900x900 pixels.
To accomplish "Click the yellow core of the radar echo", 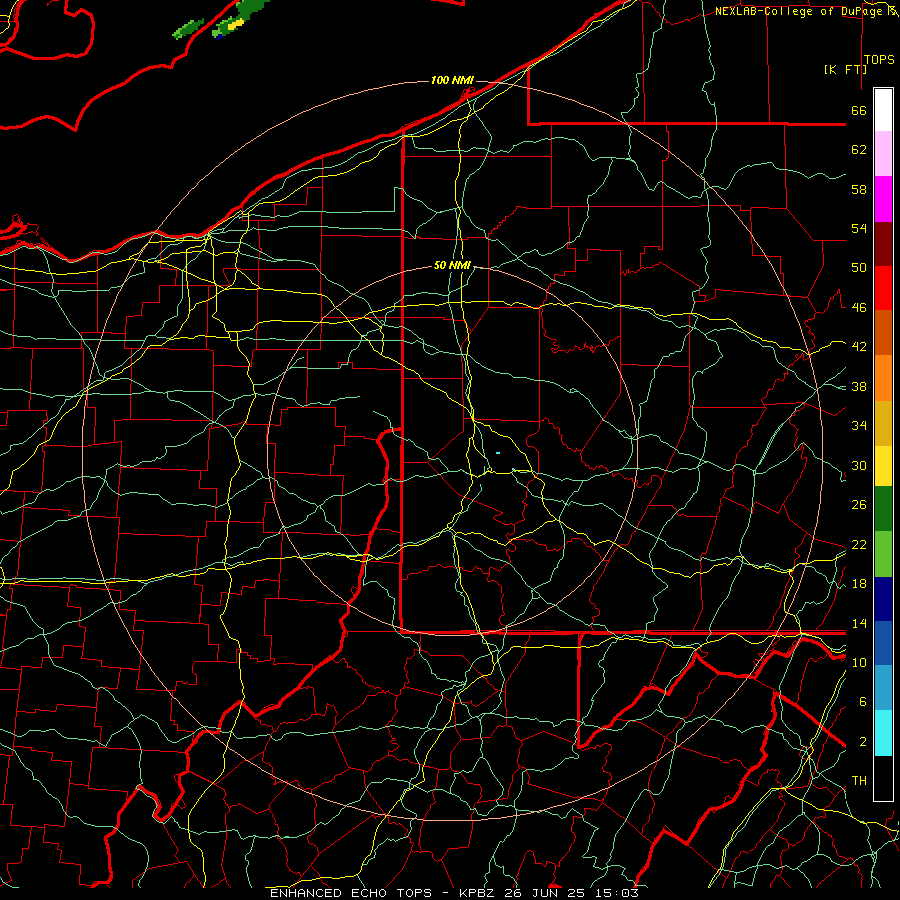I will coord(235,24).
